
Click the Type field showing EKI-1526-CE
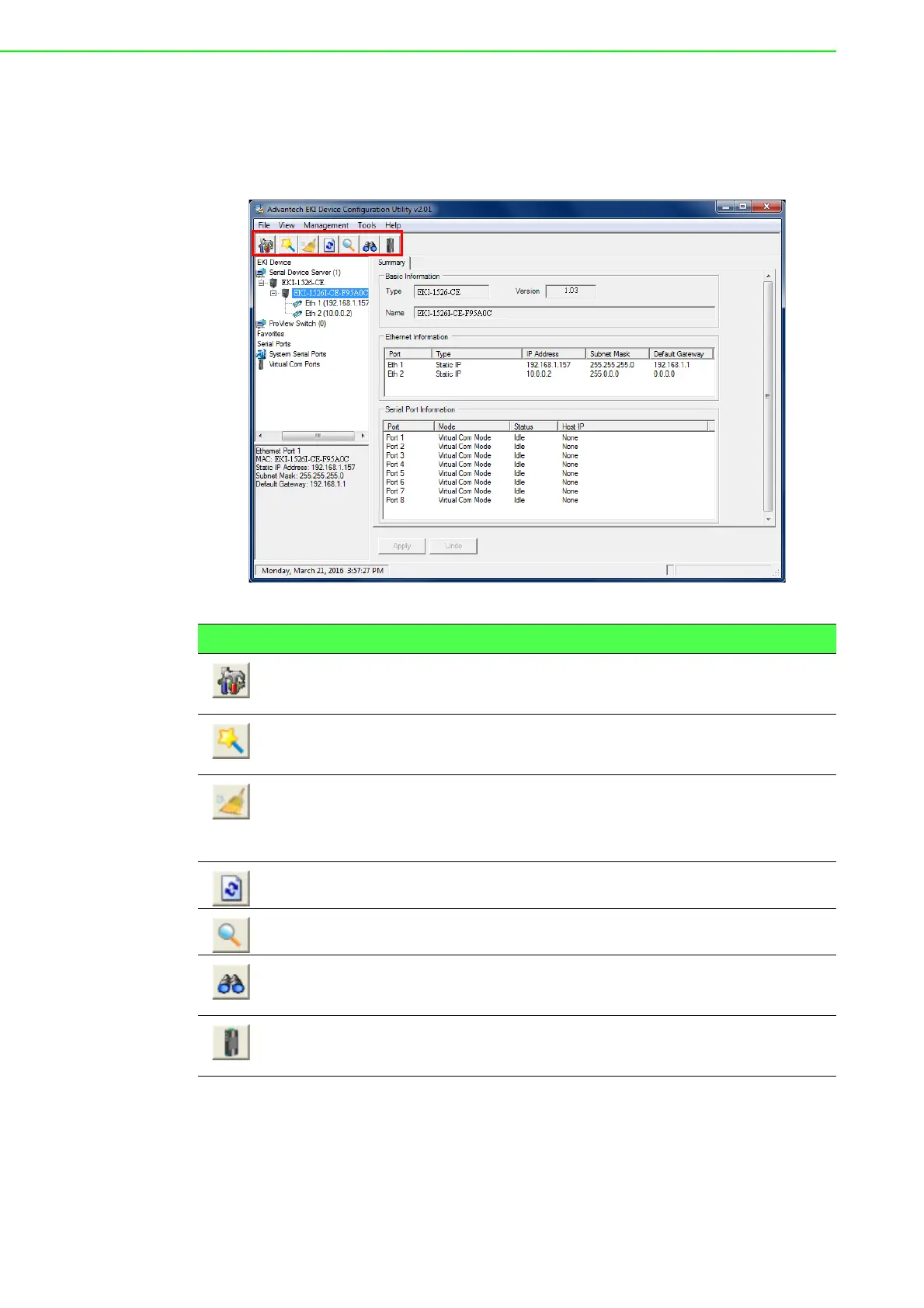(451, 292)
